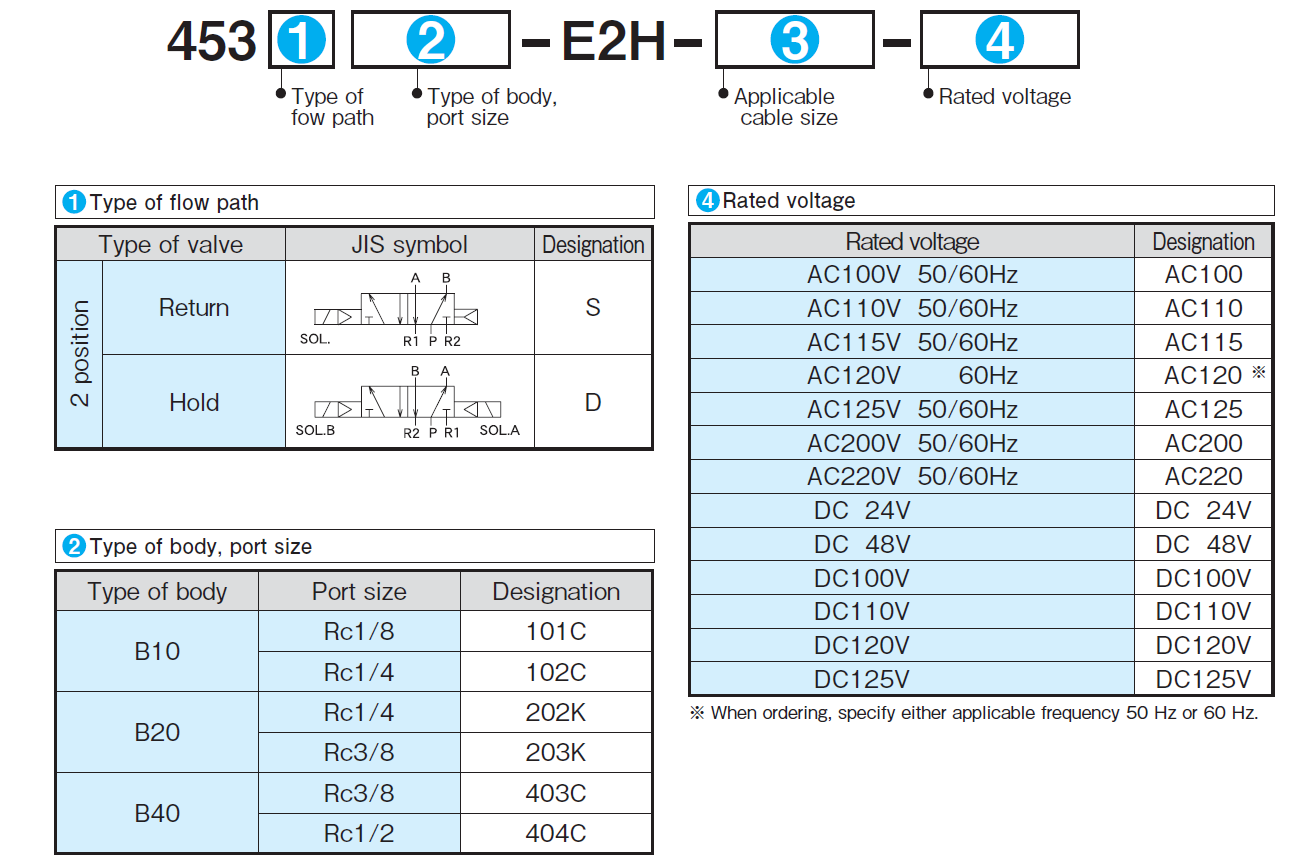This screenshot has height=863, width=1311.
Task: Click the 'Rc3/8' port size in the 403C row
Action: coord(359,794)
